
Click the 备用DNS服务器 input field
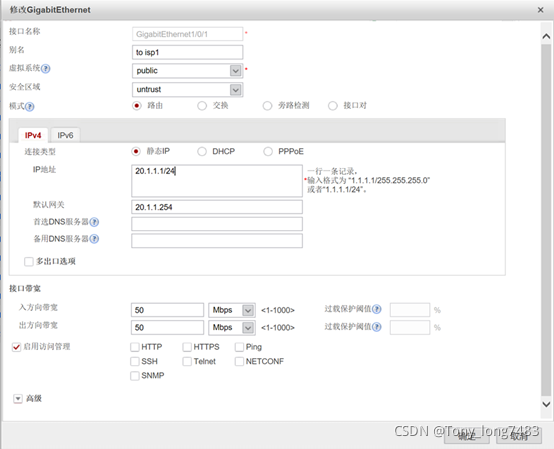[x=217, y=241]
